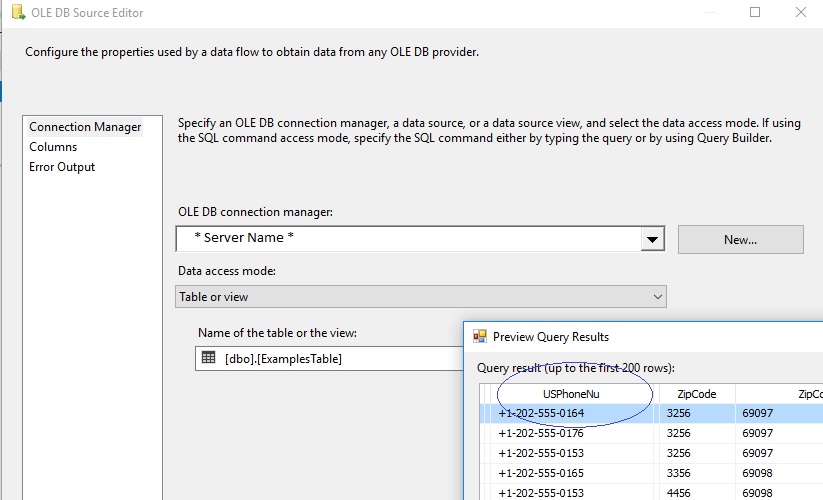Click the ZipCode column header
The image size is (823, 500).
(x=697, y=394)
